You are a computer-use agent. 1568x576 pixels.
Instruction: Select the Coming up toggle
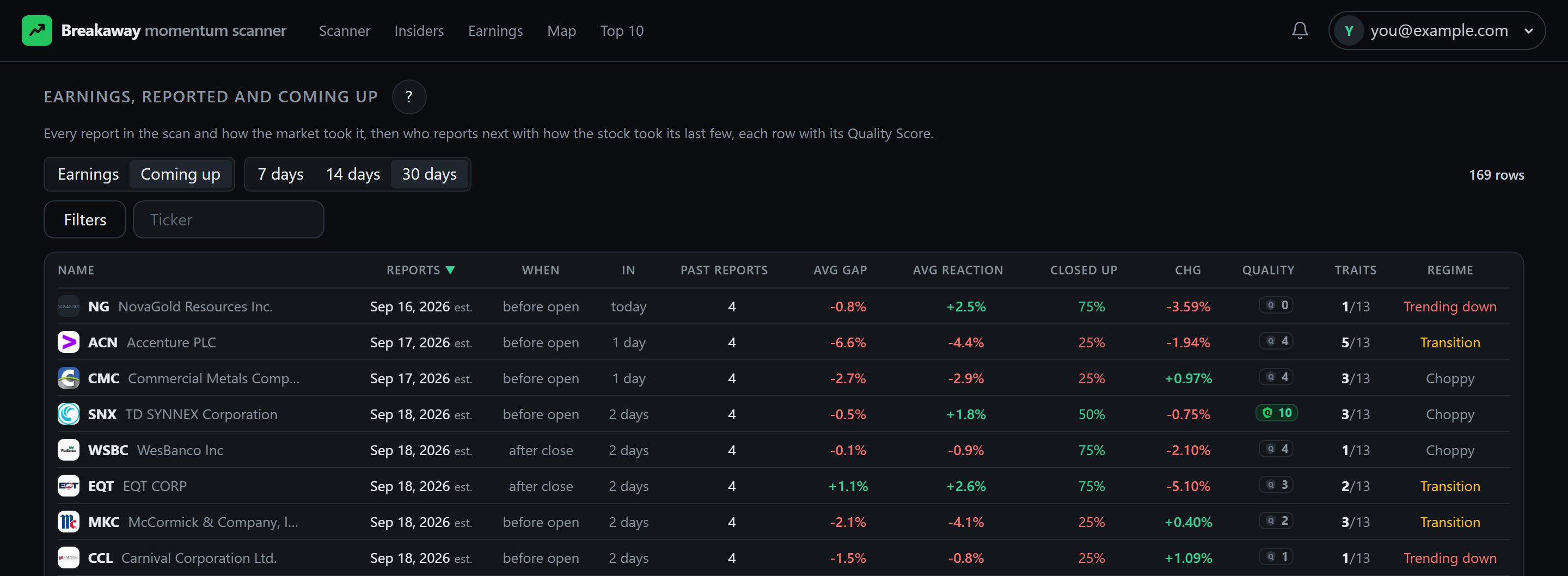coord(180,174)
